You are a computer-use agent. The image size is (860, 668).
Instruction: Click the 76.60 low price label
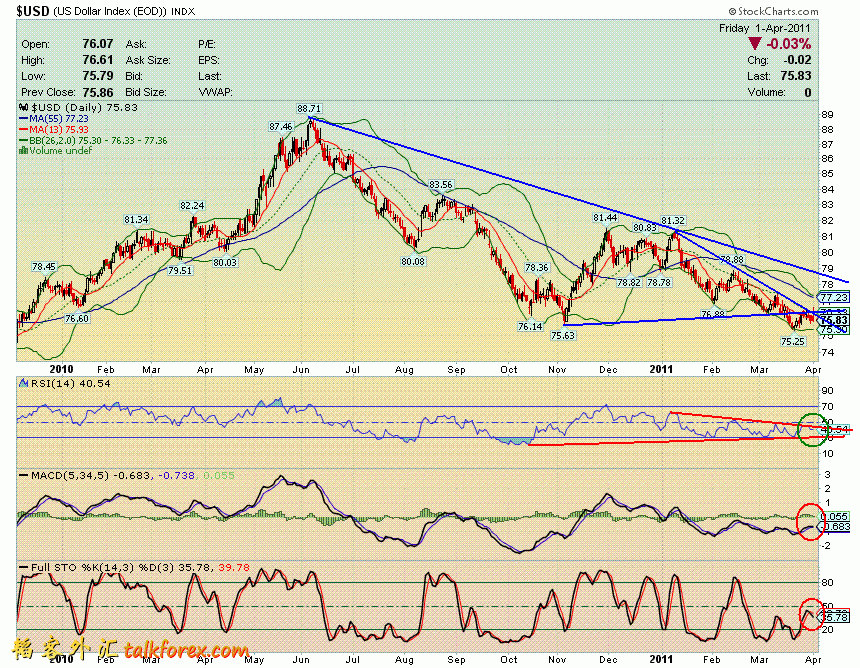coord(76,319)
